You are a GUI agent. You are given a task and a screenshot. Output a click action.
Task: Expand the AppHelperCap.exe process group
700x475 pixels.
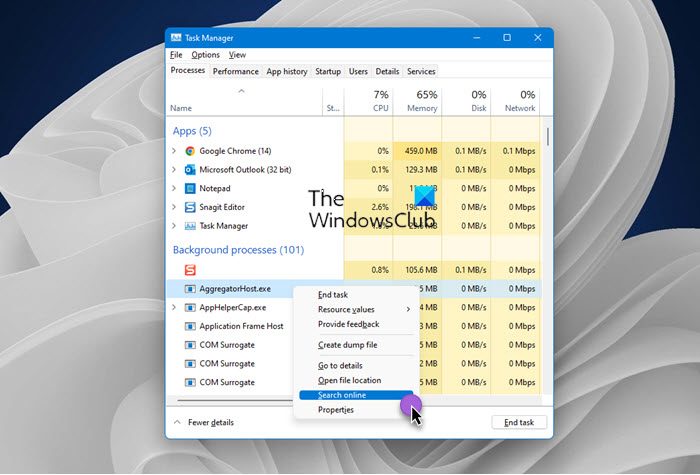click(x=174, y=308)
